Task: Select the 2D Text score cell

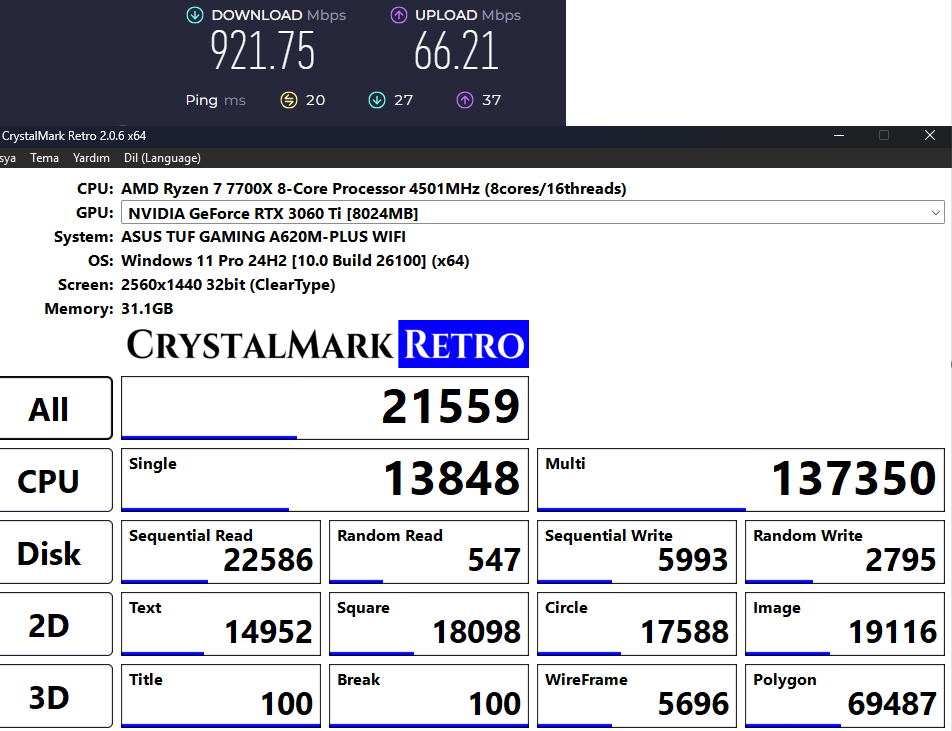Action: point(221,625)
